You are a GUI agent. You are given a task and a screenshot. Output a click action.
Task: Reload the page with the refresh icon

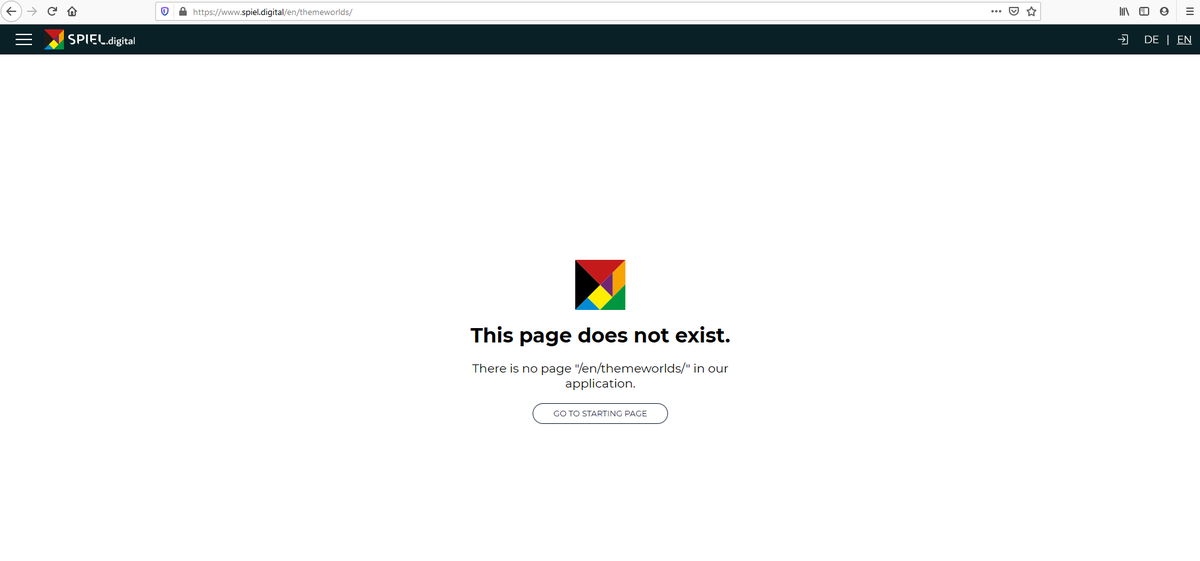[x=52, y=12]
